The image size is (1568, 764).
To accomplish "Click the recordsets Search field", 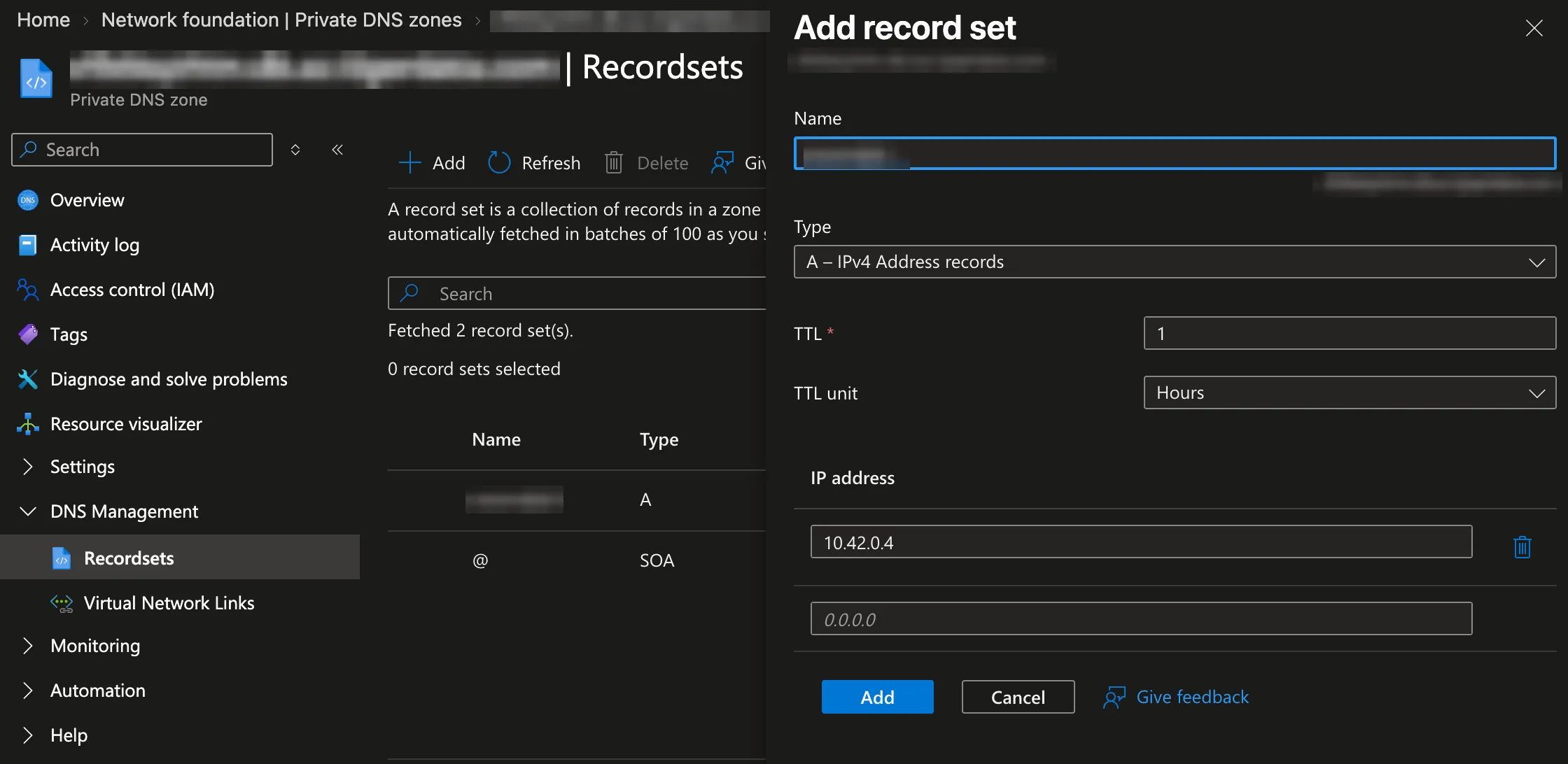I will pos(577,293).
